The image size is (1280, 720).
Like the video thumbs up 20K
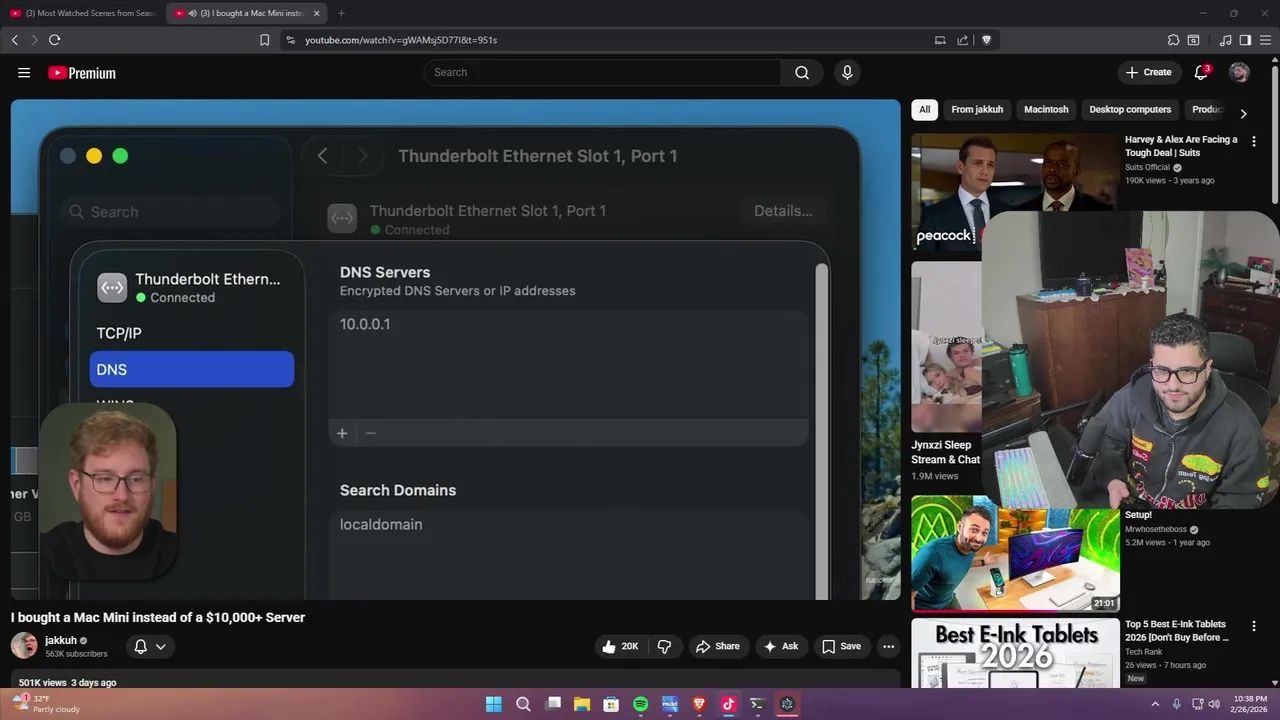tap(620, 646)
